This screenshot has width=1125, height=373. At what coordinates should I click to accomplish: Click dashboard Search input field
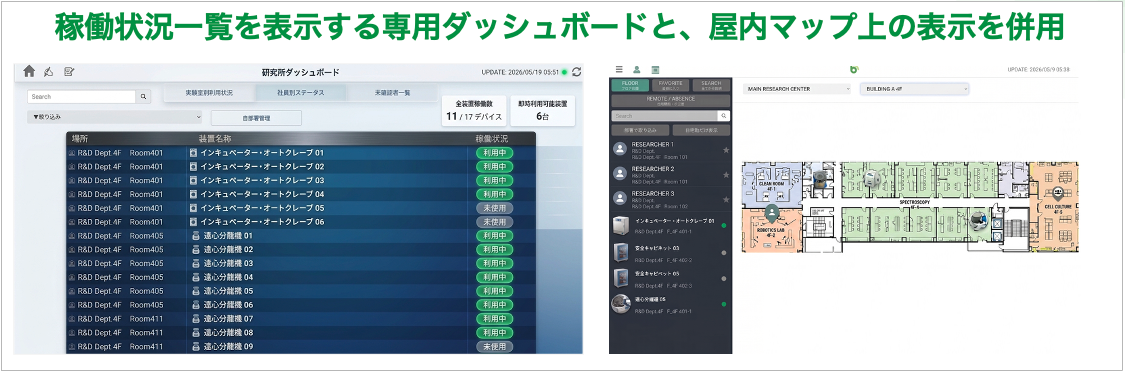(x=82, y=96)
